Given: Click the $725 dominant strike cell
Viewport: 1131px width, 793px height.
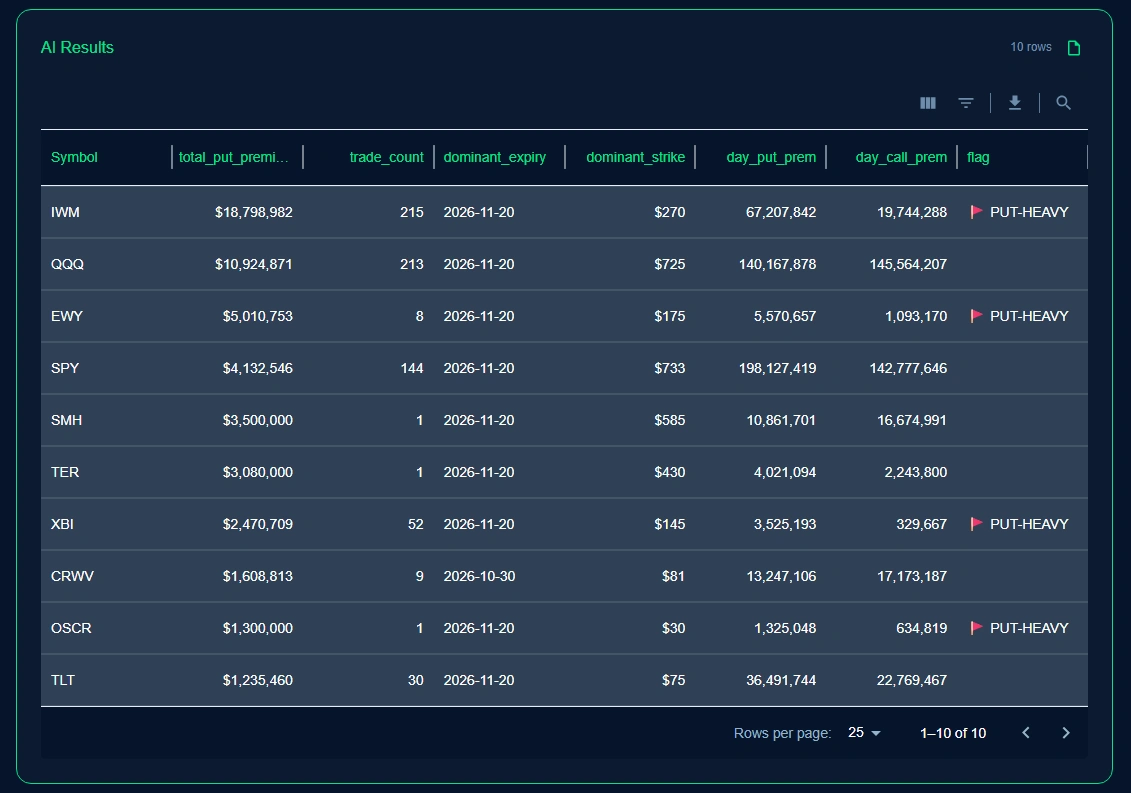Looking at the screenshot, I should [669, 264].
